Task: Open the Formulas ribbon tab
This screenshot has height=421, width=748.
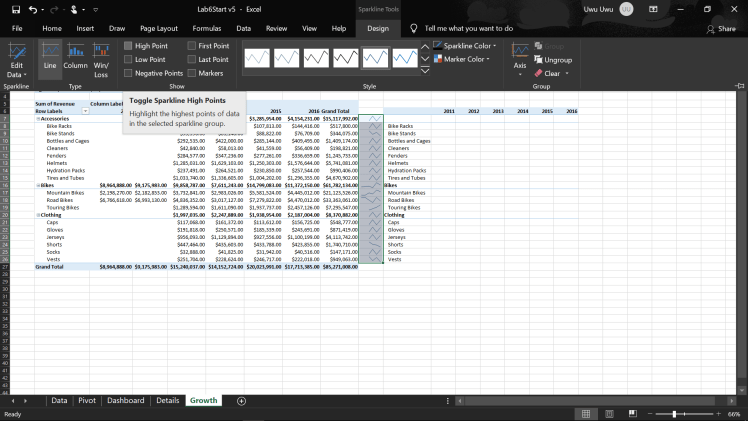Action: click(x=206, y=29)
